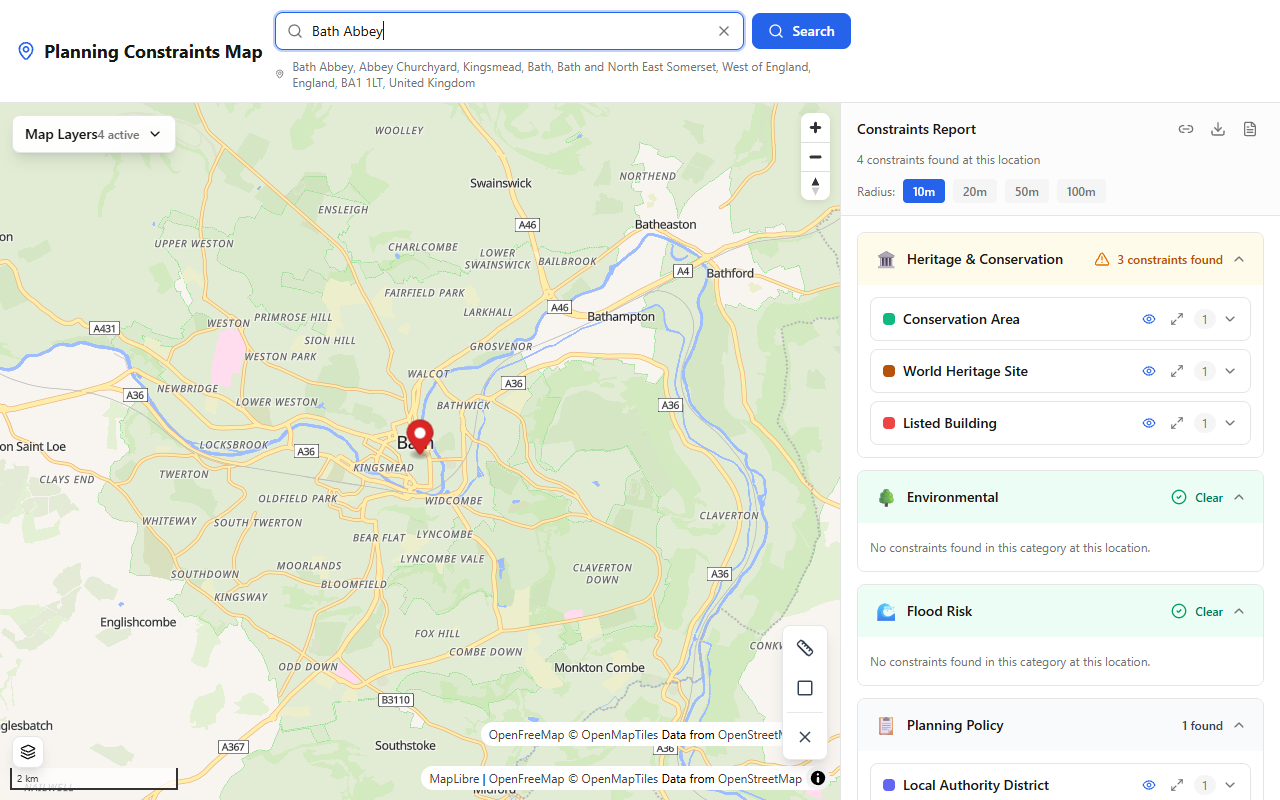The image size is (1280, 800).
Task: Click the layers stack icon on map
Action: (28, 752)
